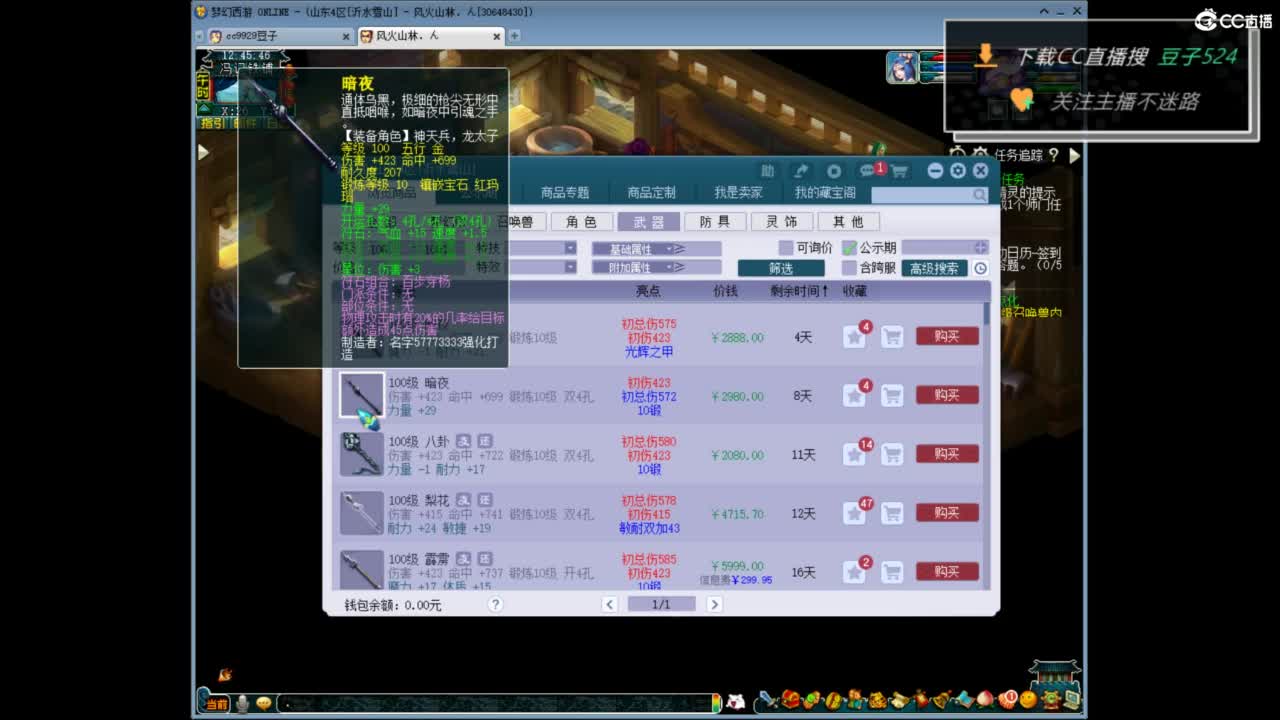The height and width of the screenshot is (720, 1280).
Task: Click the white pet icon beside chat
Action: click(x=735, y=702)
